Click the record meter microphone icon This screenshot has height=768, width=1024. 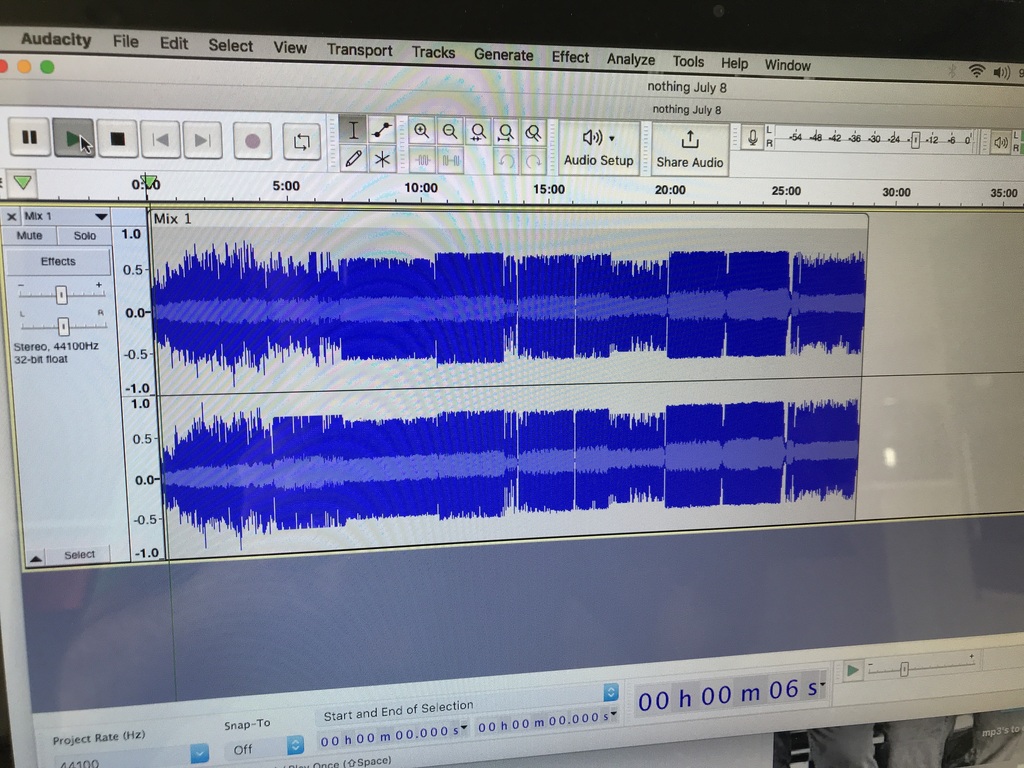752,138
